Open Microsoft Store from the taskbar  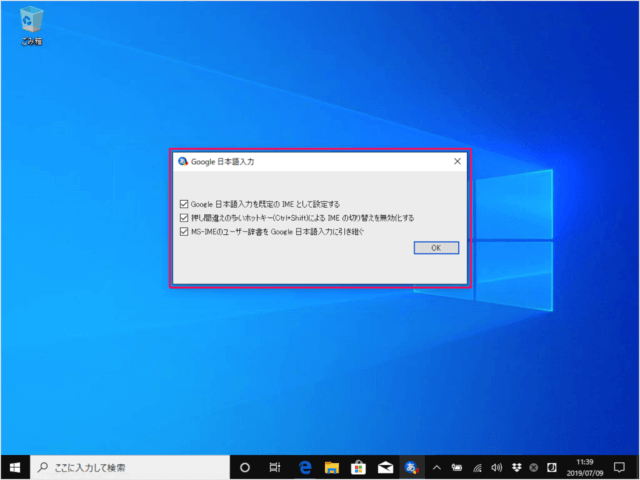pos(358,467)
